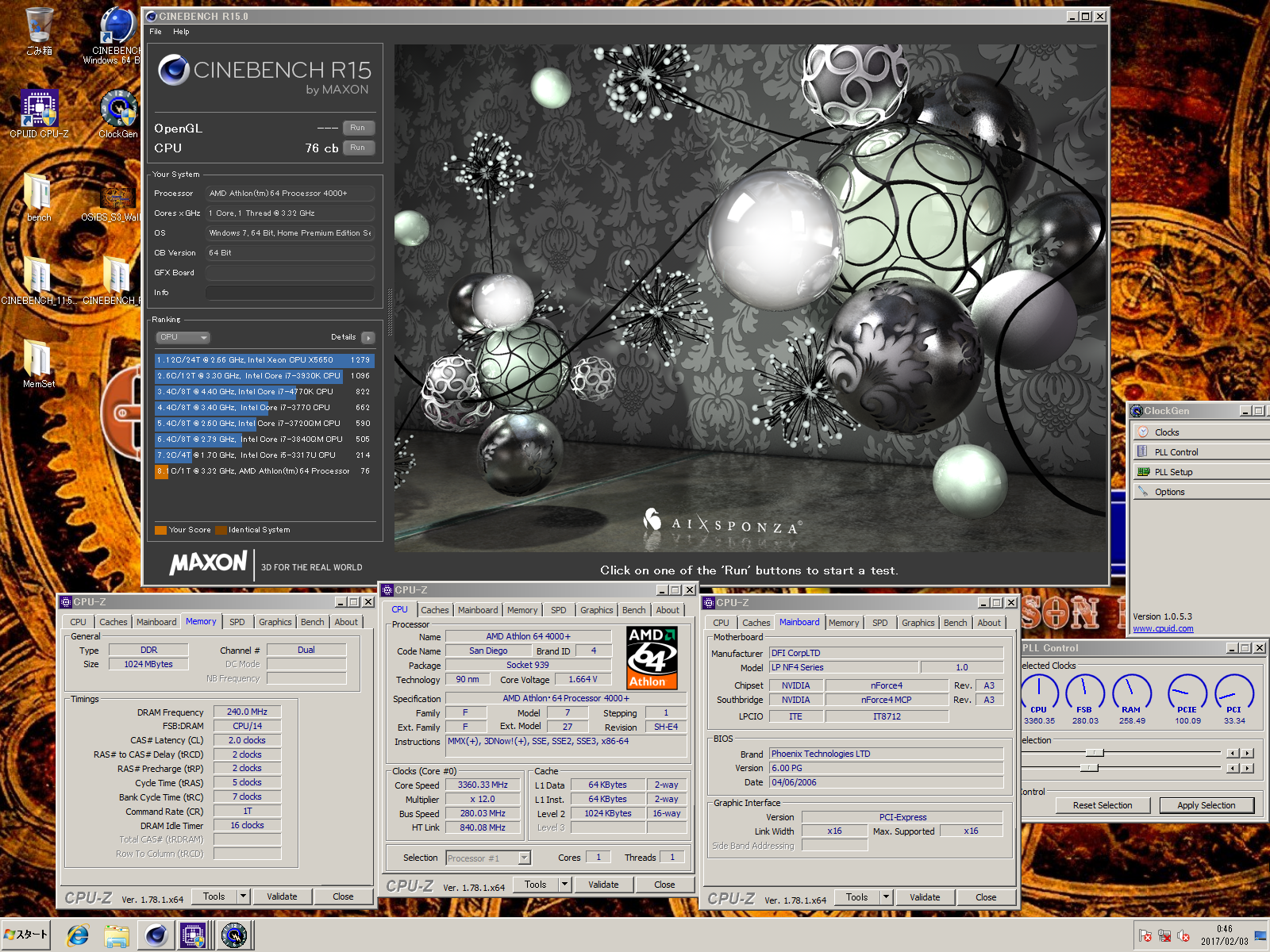Screen dimensions: 1270x952
Task: Run the CPU benchmark test
Action: pos(358,148)
